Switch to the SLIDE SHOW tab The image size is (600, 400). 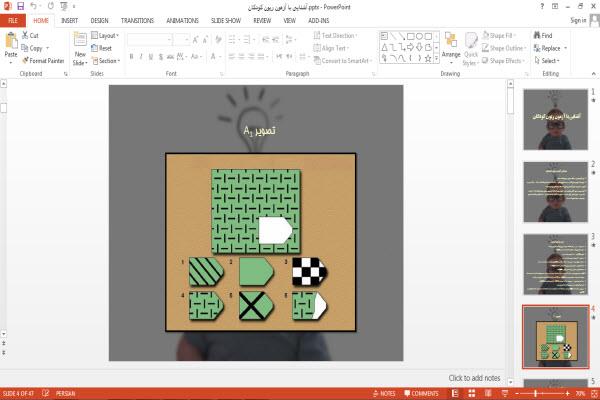point(226,21)
